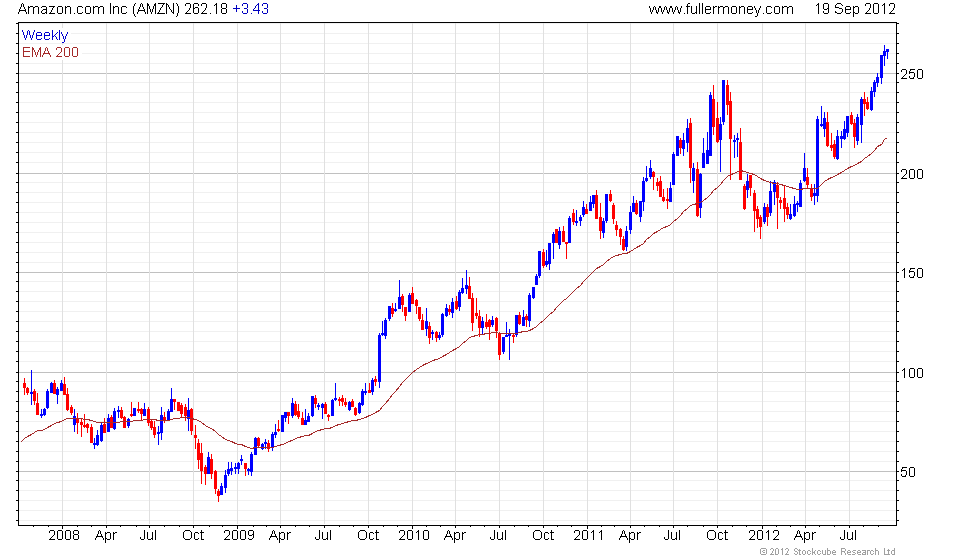The width and height of the screenshot is (980, 560).
Task: Click the 262.18 last price value
Action: [x=206, y=9]
